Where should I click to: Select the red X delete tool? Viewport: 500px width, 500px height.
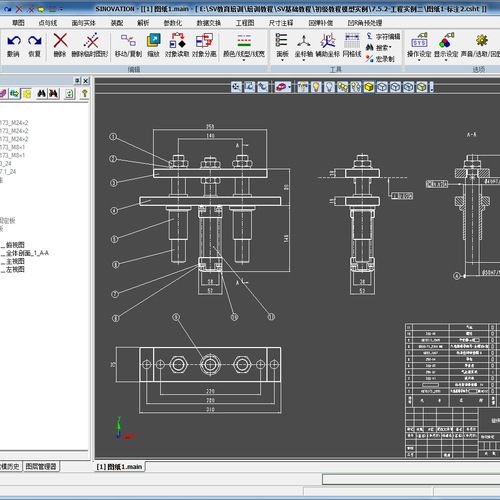tap(60, 41)
